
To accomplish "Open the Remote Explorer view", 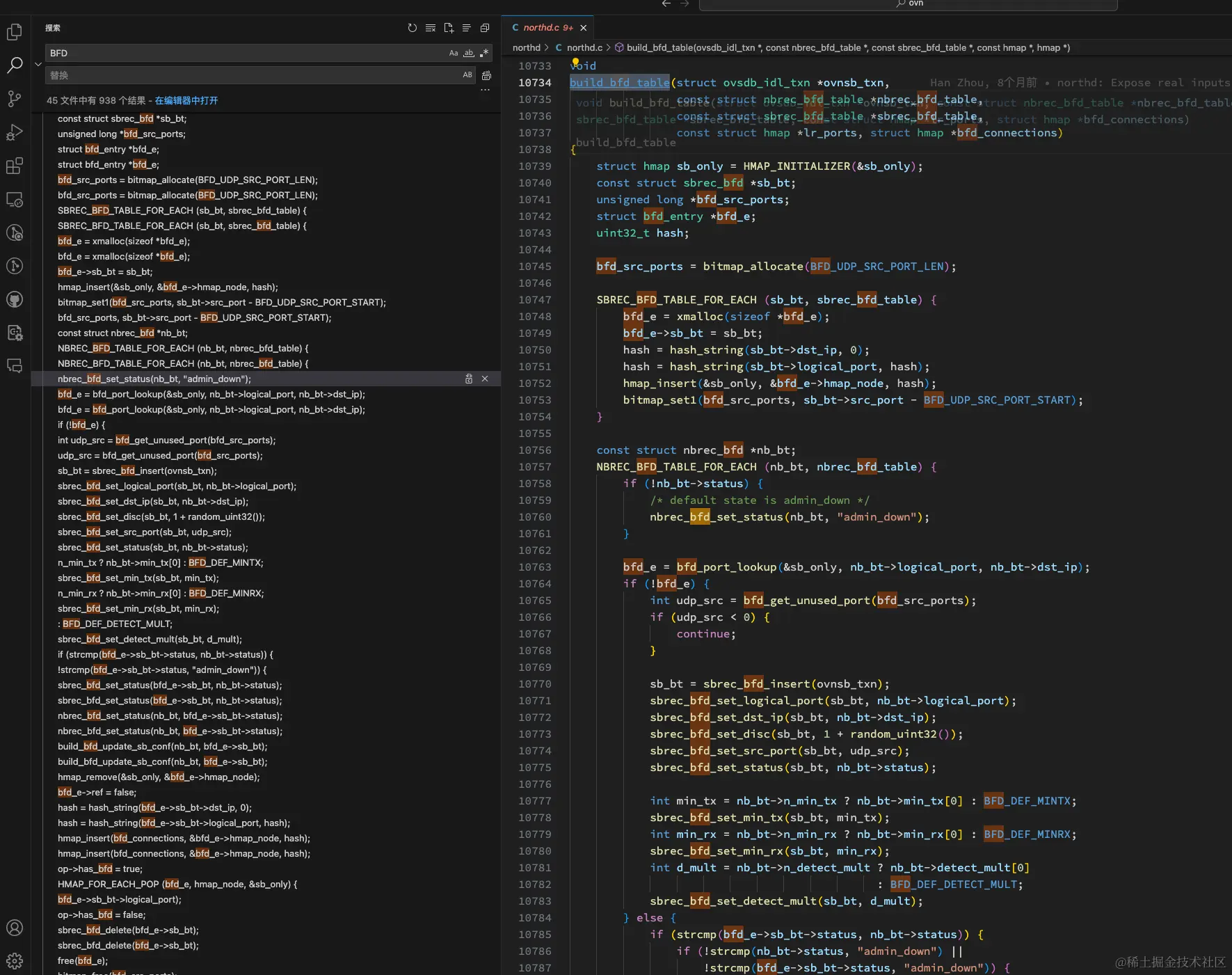I will (x=15, y=199).
